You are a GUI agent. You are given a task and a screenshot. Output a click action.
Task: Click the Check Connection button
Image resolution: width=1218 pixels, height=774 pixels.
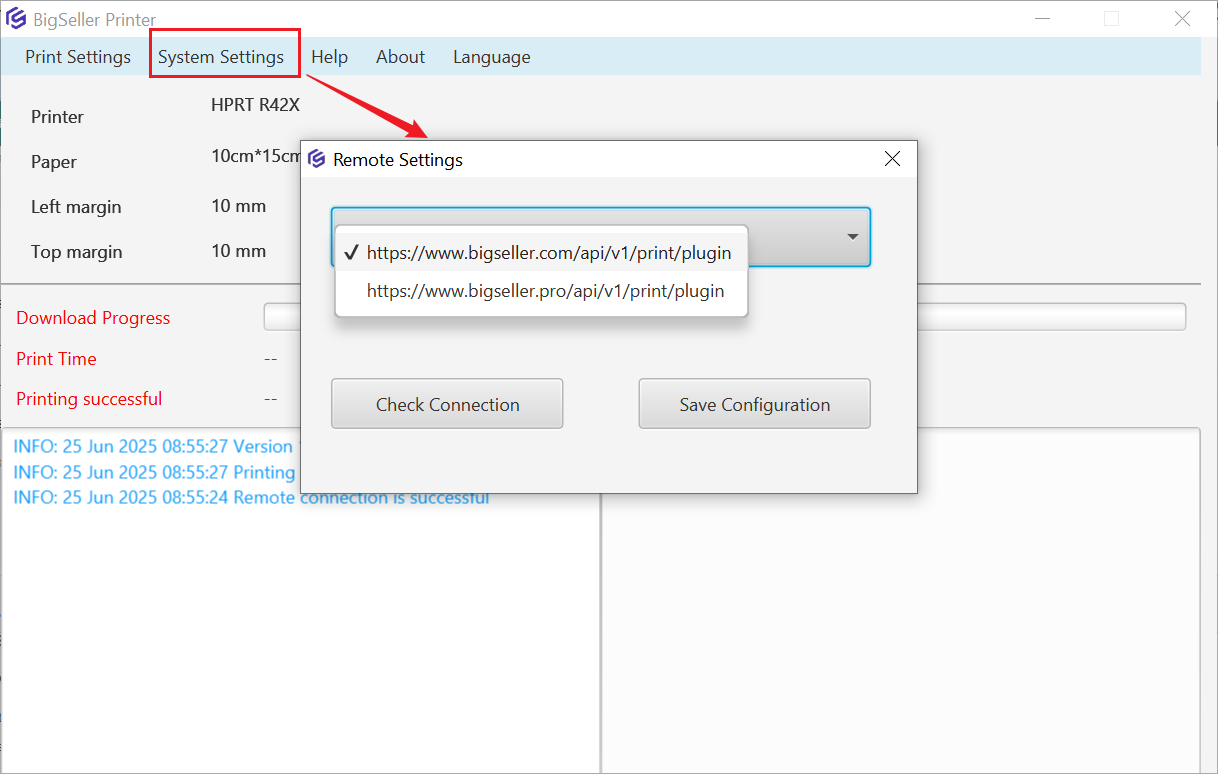pyautogui.click(x=447, y=404)
